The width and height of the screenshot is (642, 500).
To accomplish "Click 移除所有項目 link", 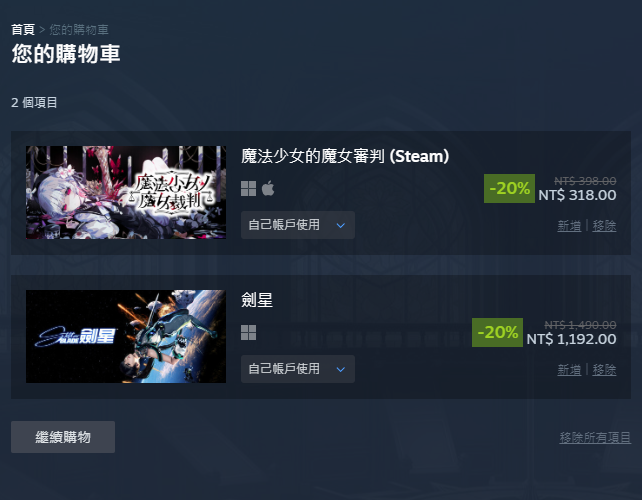I will click(x=595, y=437).
